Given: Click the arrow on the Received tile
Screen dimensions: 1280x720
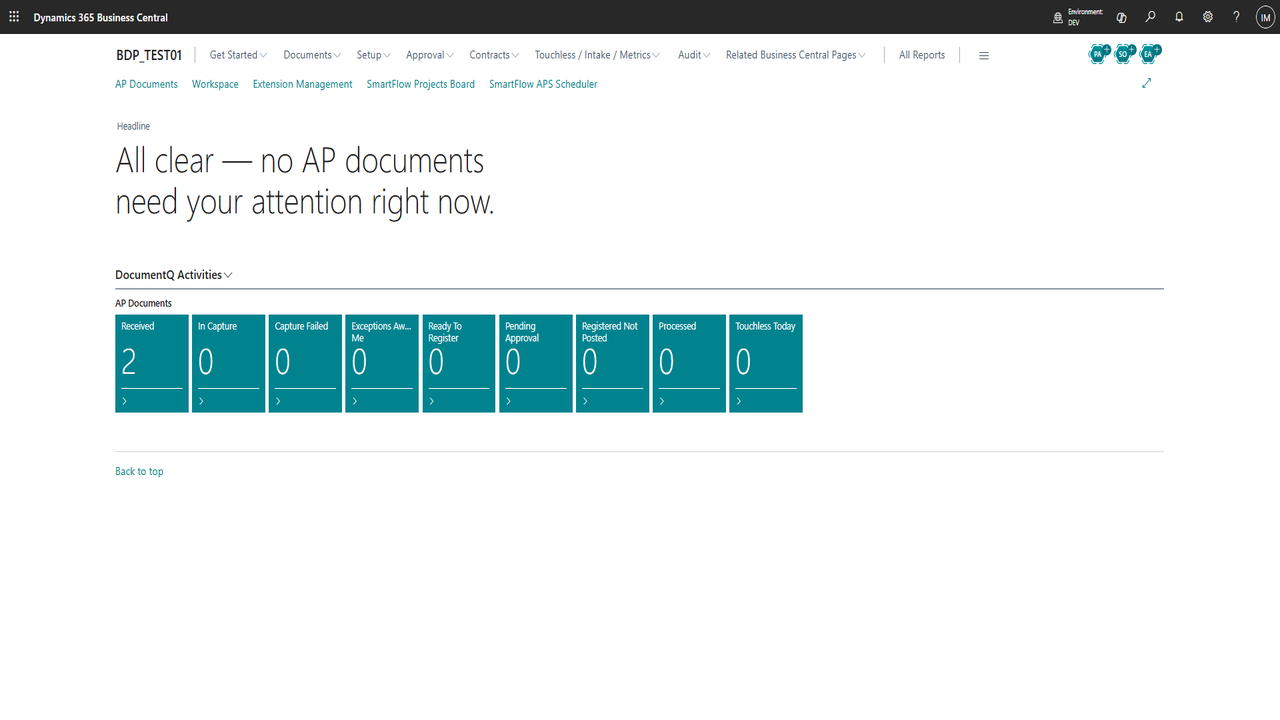Looking at the screenshot, I should tap(125, 401).
